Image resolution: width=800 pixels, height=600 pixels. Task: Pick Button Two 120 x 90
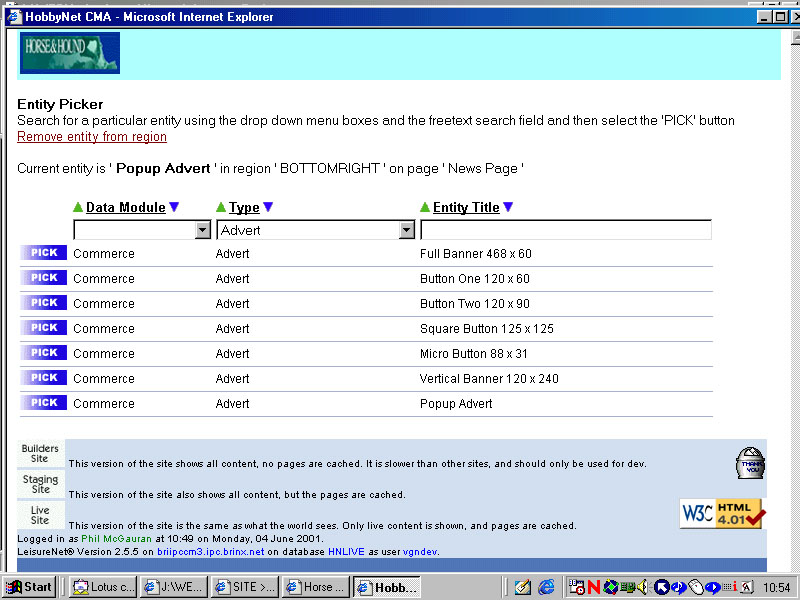[x=43, y=303]
